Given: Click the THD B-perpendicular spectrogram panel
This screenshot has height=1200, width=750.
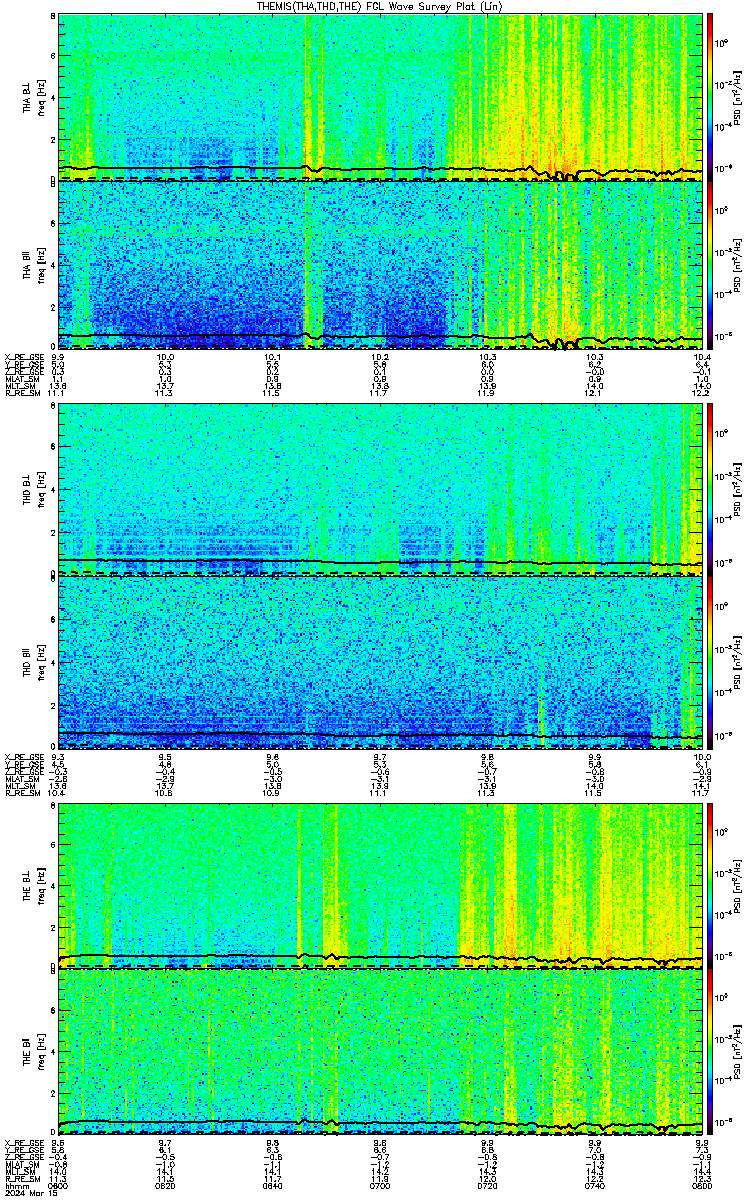Looking at the screenshot, I should point(380,490).
